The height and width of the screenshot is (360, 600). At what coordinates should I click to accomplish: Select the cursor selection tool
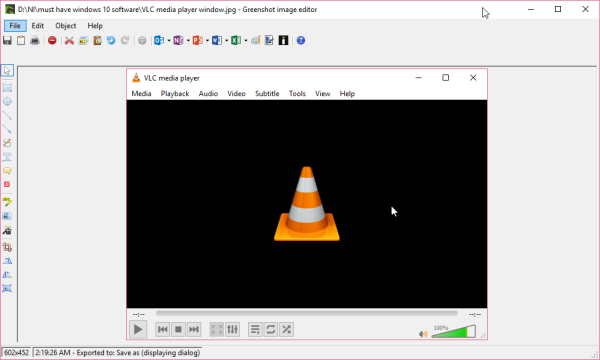(7, 71)
